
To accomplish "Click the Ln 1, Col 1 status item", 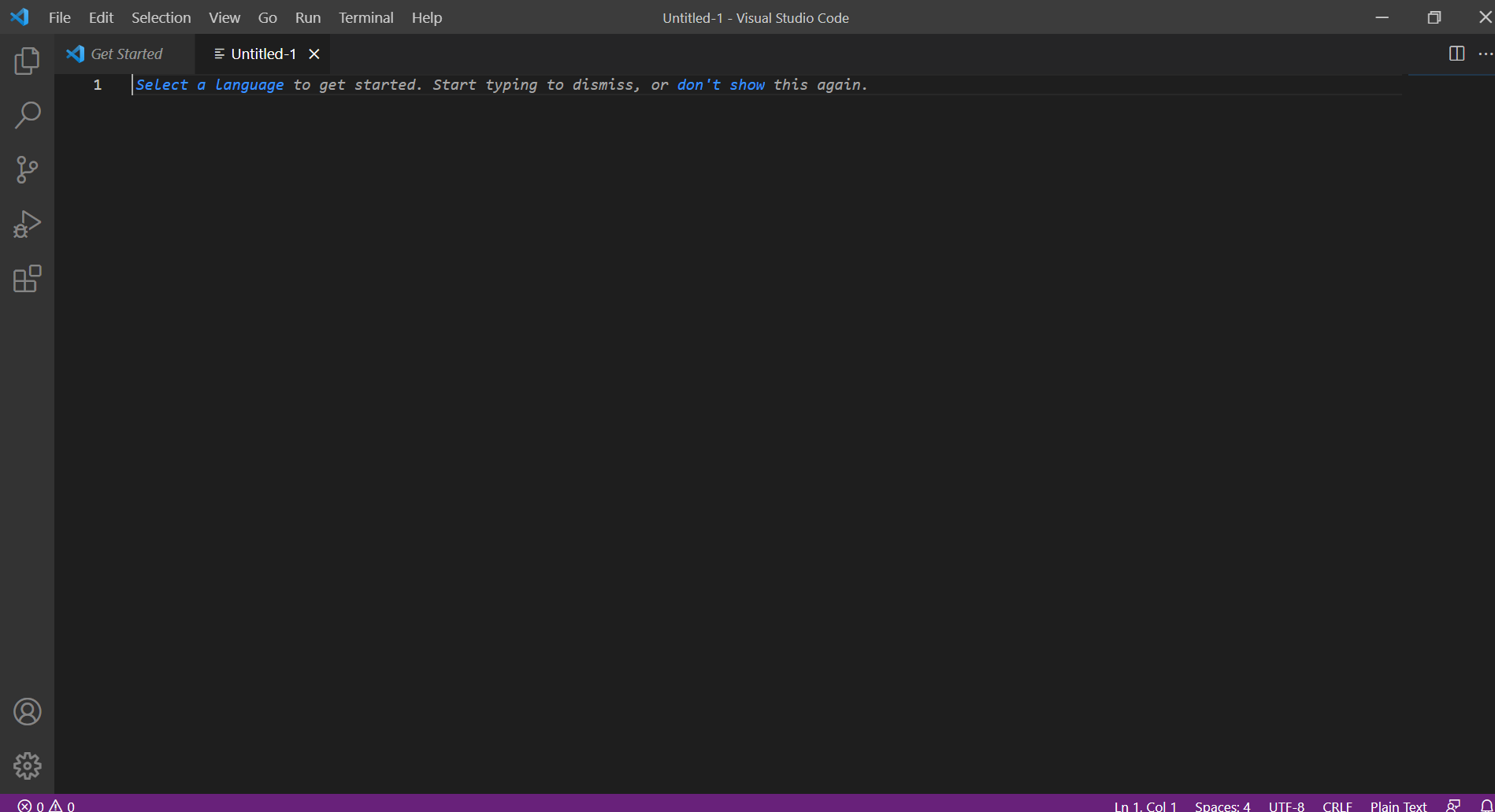I will (x=1145, y=806).
